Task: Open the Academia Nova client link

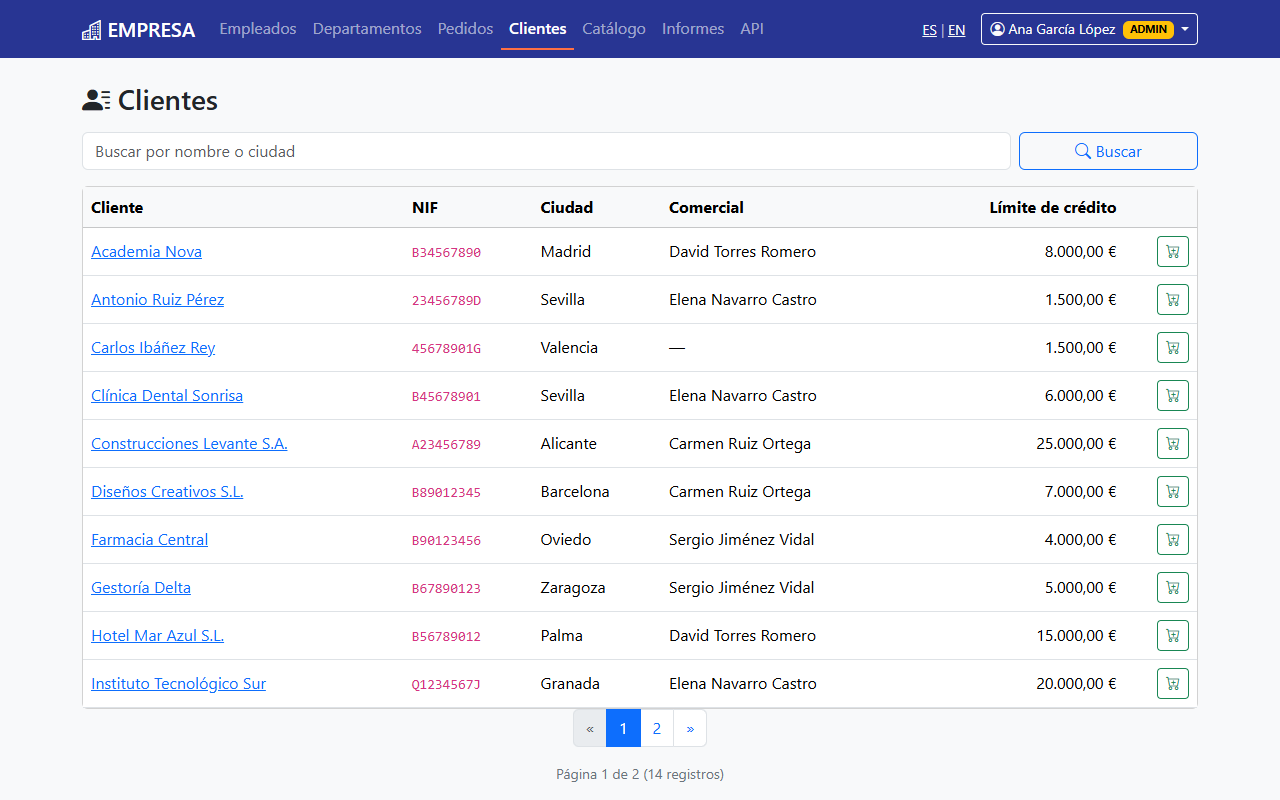Action: point(146,252)
